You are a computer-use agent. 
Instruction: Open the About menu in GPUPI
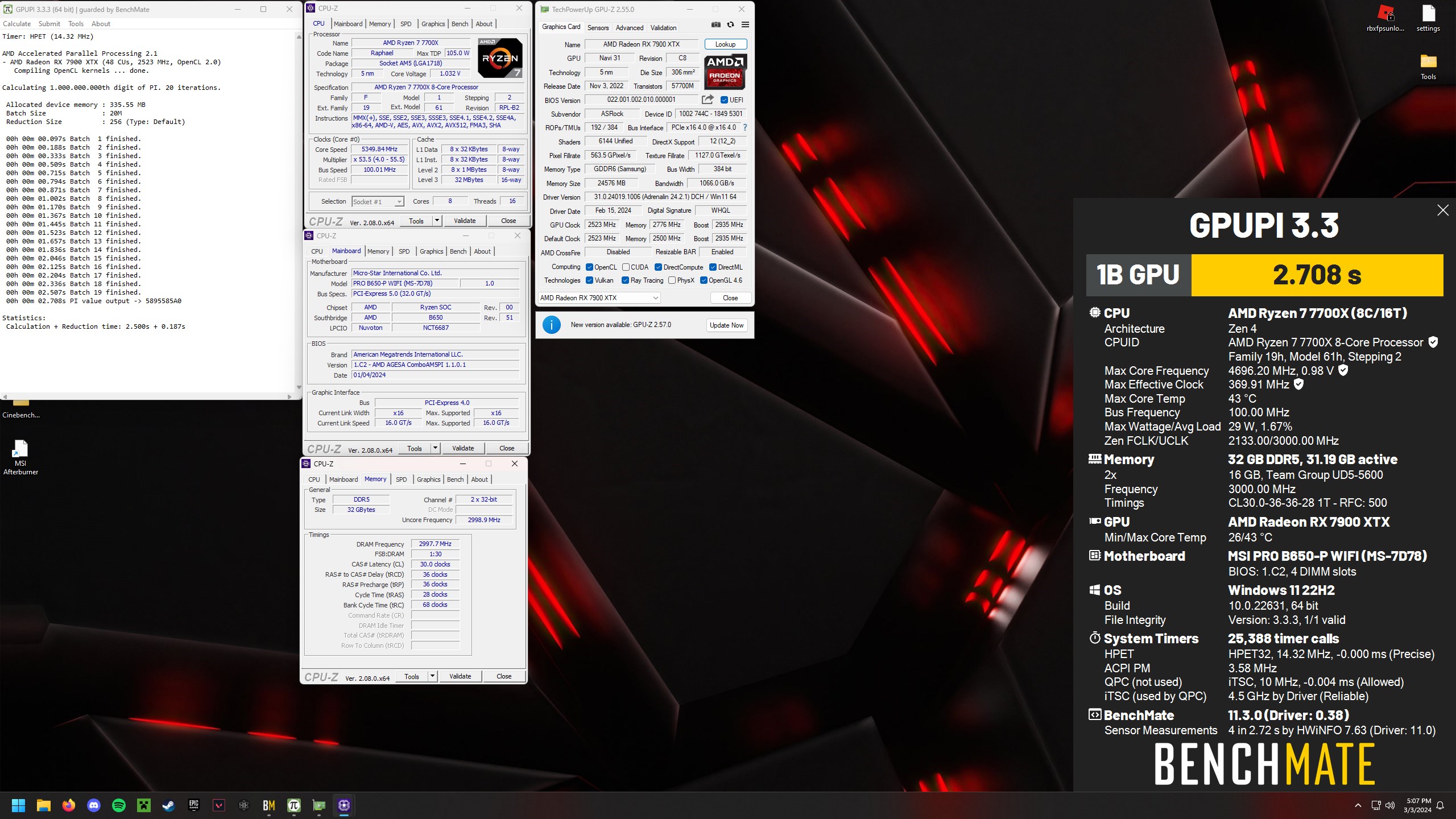[x=101, y=24]
